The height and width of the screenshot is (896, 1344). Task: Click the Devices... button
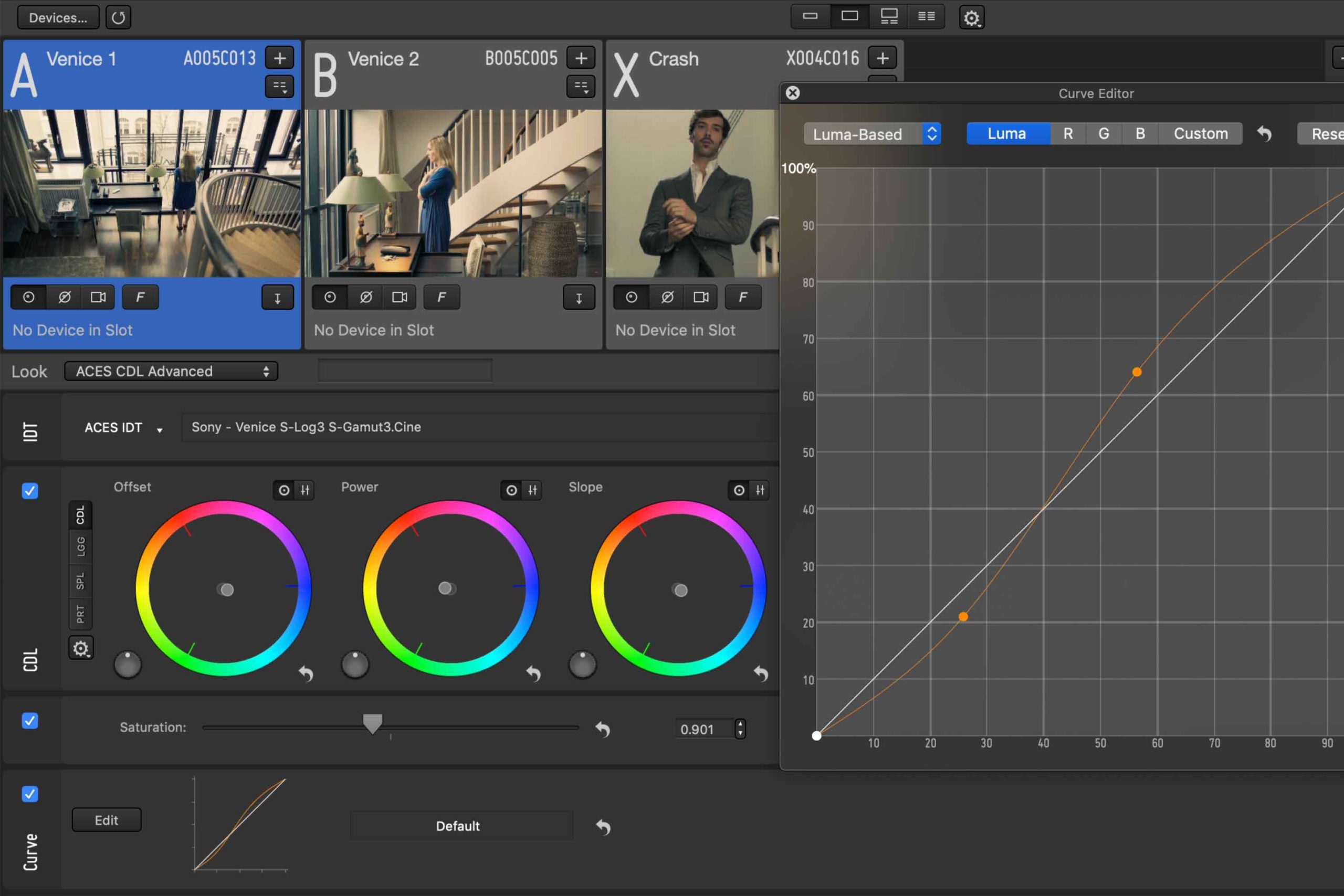(58, 18)
